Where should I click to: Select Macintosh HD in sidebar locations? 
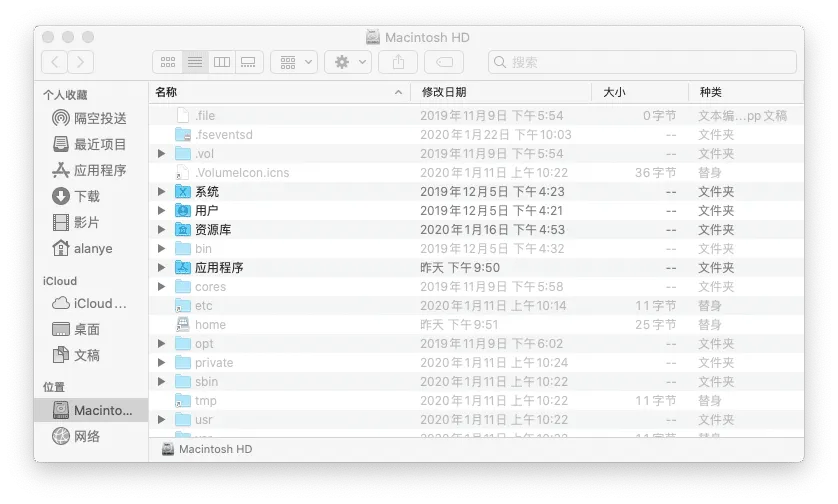(92, 410)
